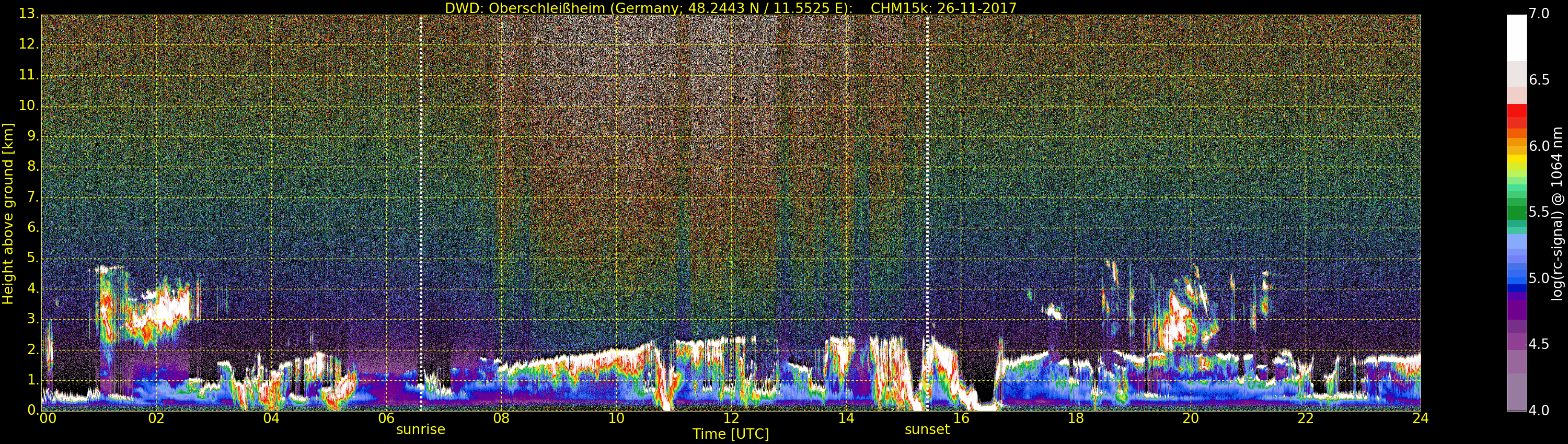Click the colorbar label log(rc-signal) @ 1064 nm

(1557, 222)
